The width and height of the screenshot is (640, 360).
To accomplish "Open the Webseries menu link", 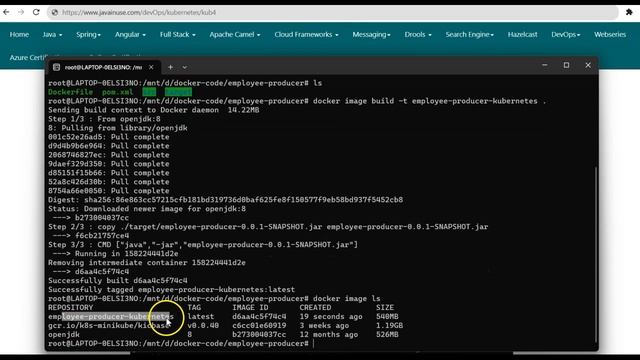I will [610, 35].
